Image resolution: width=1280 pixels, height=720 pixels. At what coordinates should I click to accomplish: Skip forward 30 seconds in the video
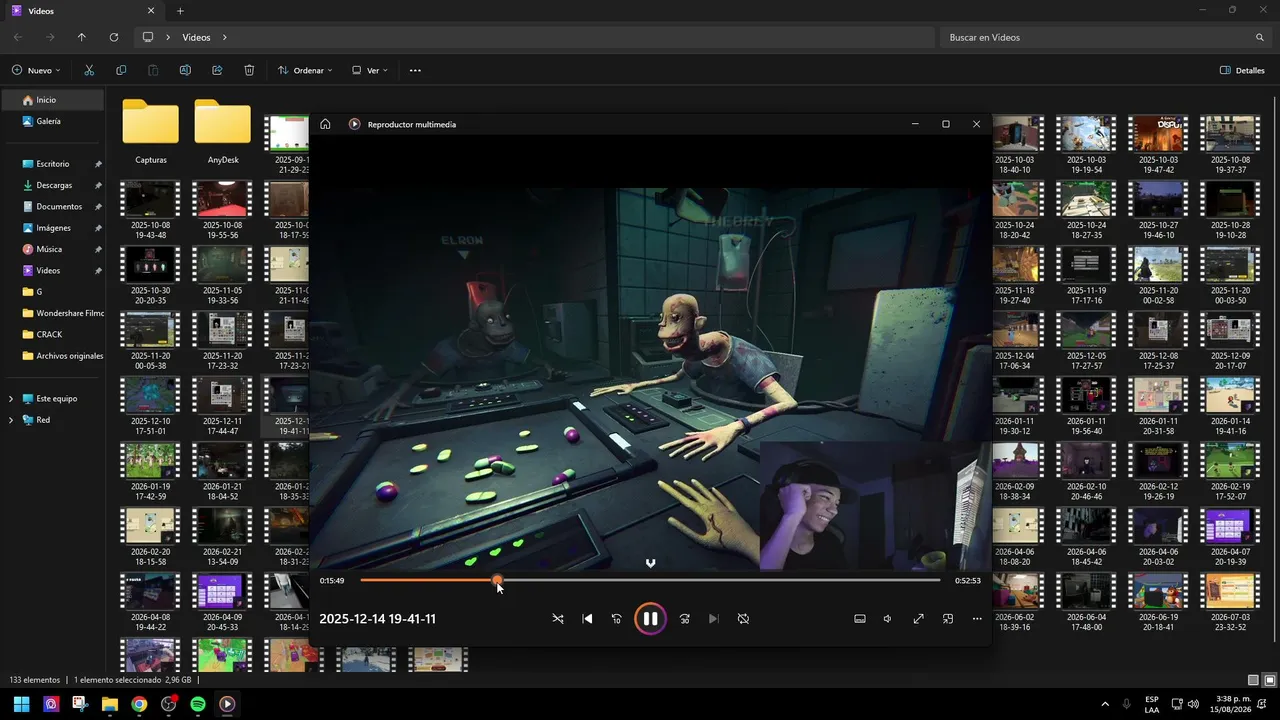[x=684, y=619]
